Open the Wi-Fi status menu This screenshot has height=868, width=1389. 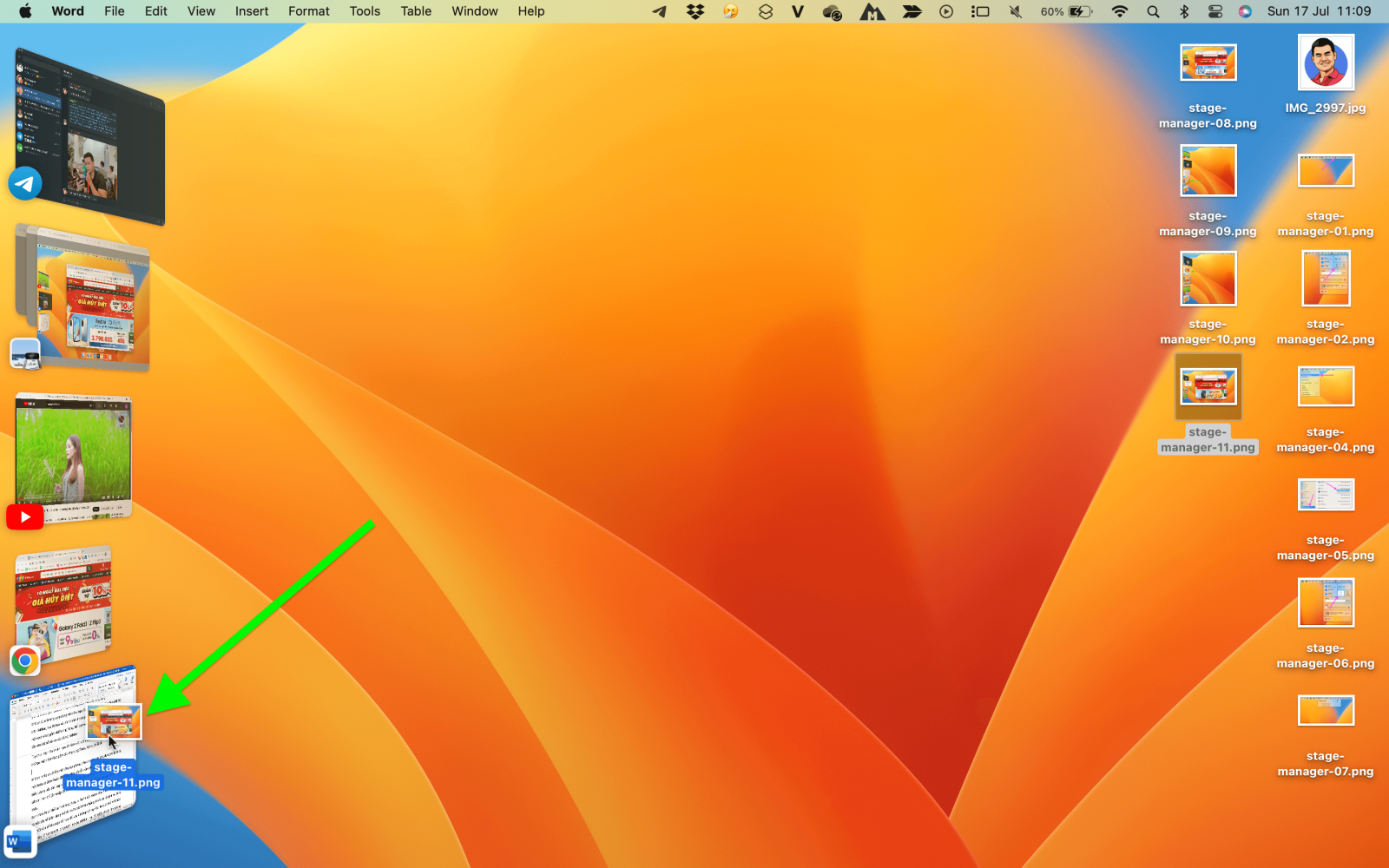(x=1120, y=11)
